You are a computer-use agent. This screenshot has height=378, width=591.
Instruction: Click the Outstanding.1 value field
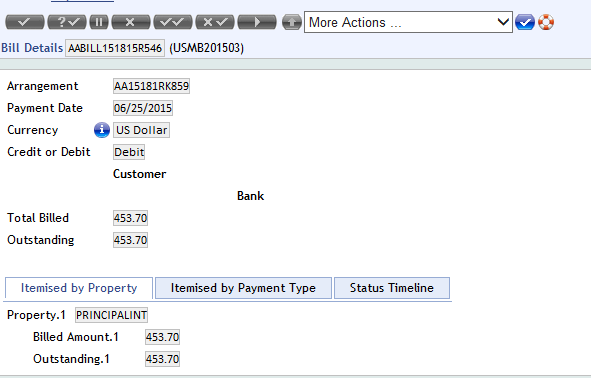pyautogui.click(x=162, y=359)
